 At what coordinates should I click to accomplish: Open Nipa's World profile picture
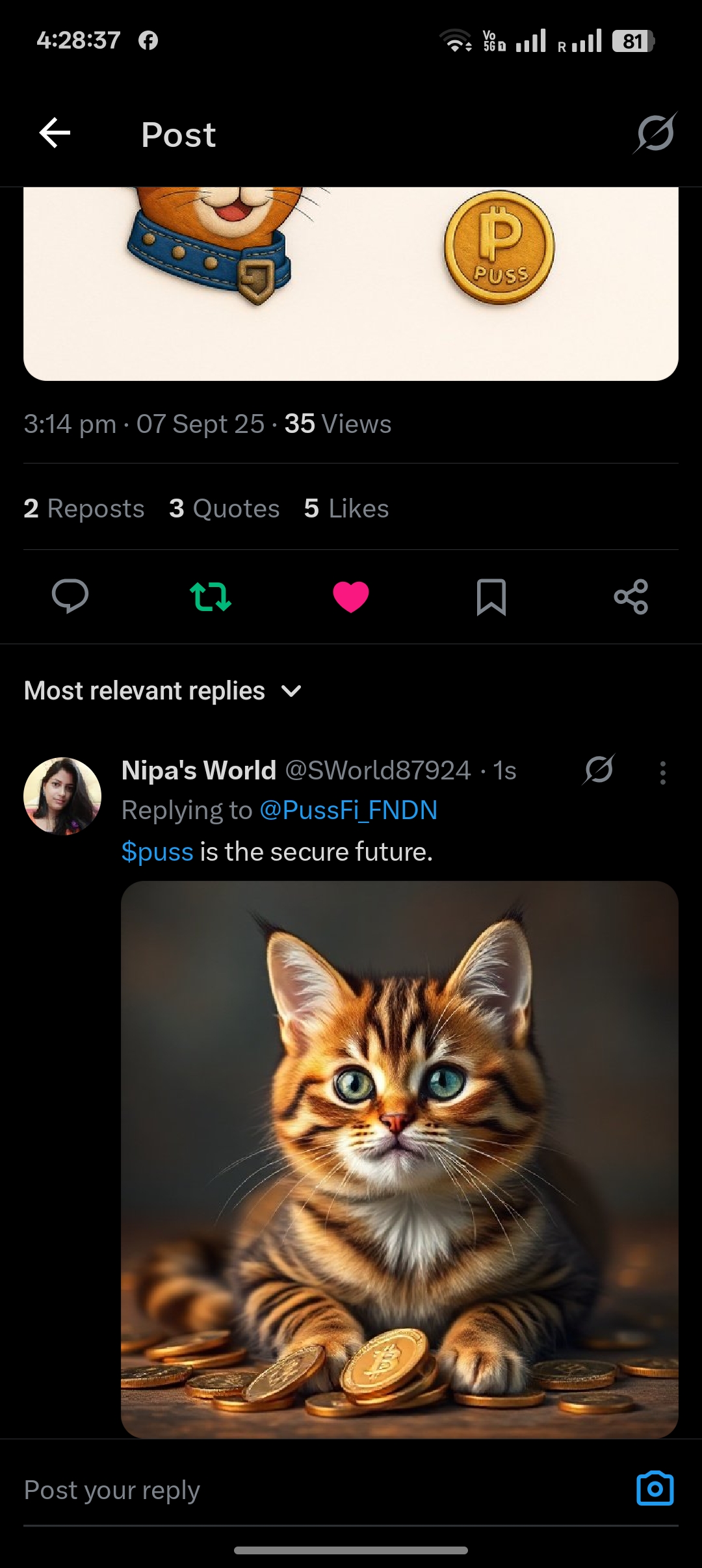[62, 796]
